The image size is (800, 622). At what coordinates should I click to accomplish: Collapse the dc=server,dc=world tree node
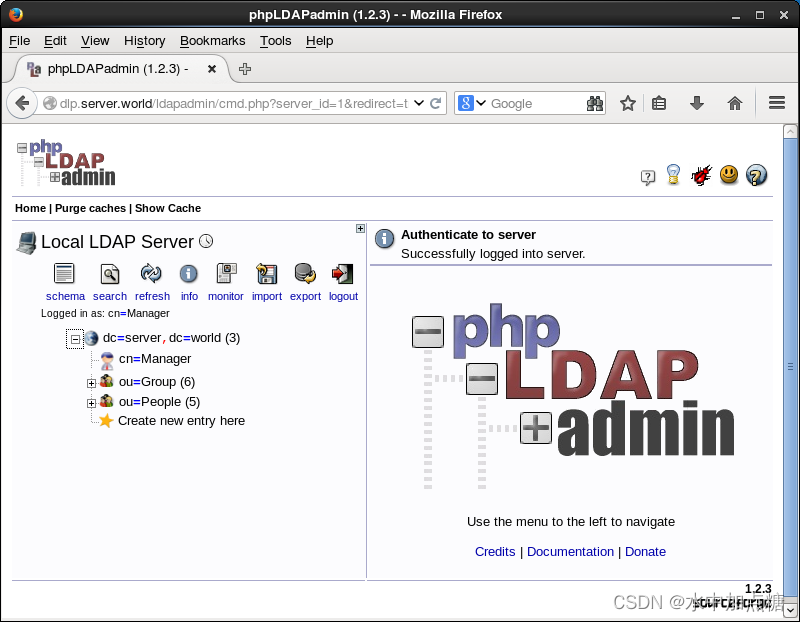(75, 339)
